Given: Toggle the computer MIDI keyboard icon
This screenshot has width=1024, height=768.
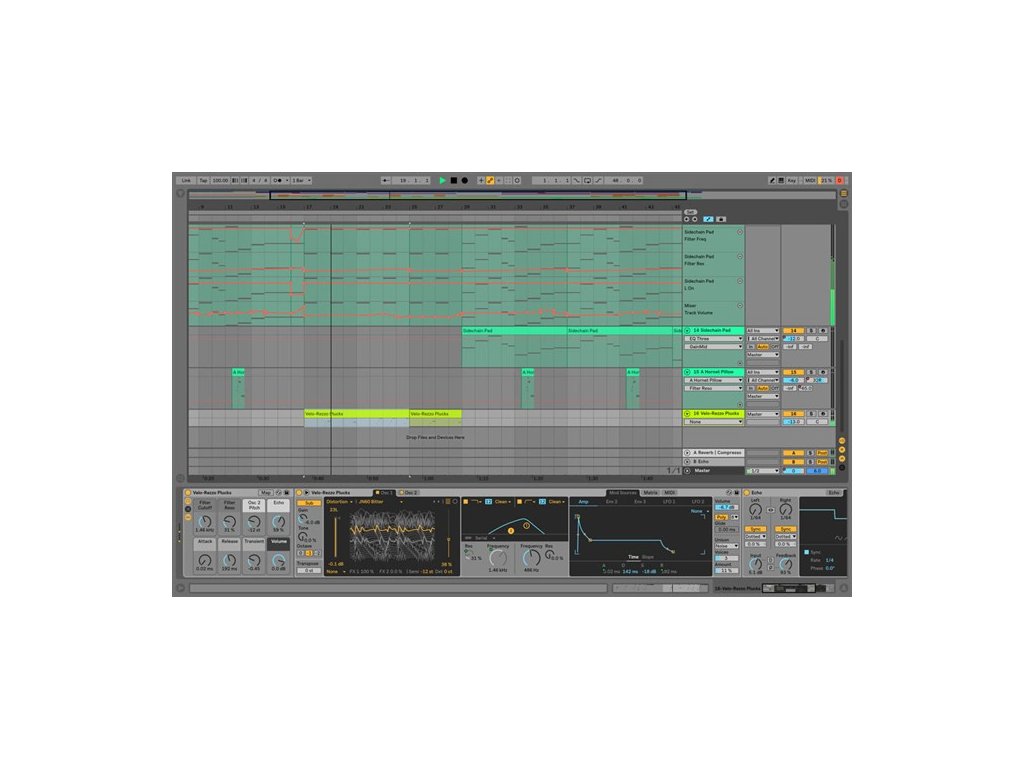Looking at the screenshot, I should point(781,180).
